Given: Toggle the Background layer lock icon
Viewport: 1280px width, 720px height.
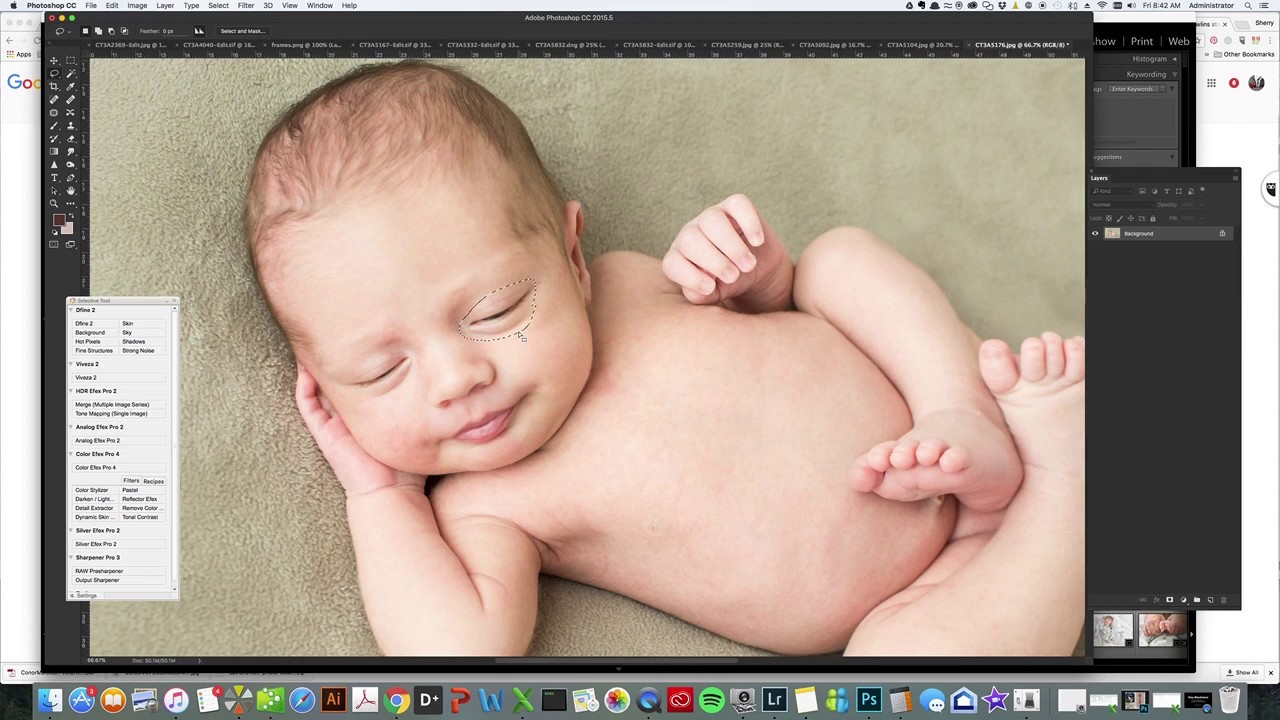Looking at the screenshot, I should click(1222, 233).
